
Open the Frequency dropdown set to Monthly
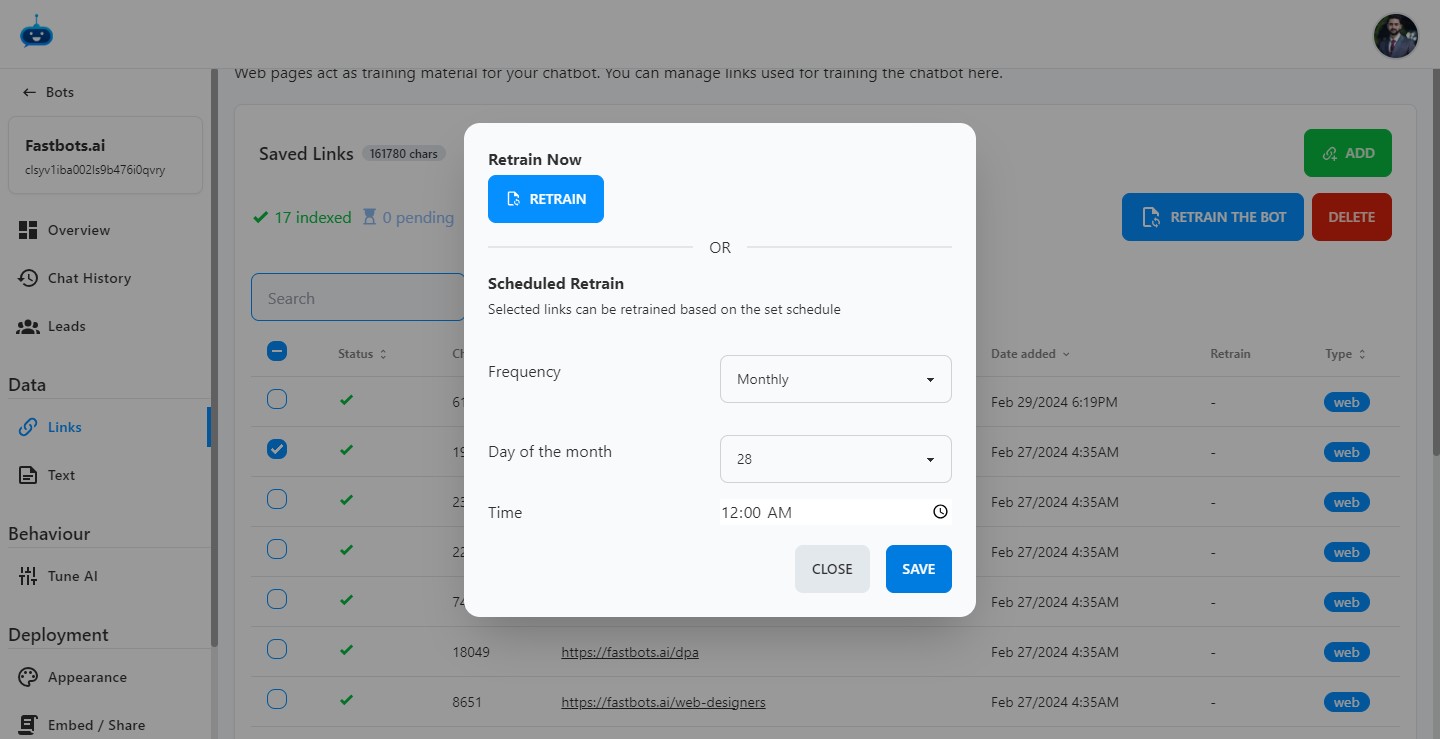click(835, 379)
